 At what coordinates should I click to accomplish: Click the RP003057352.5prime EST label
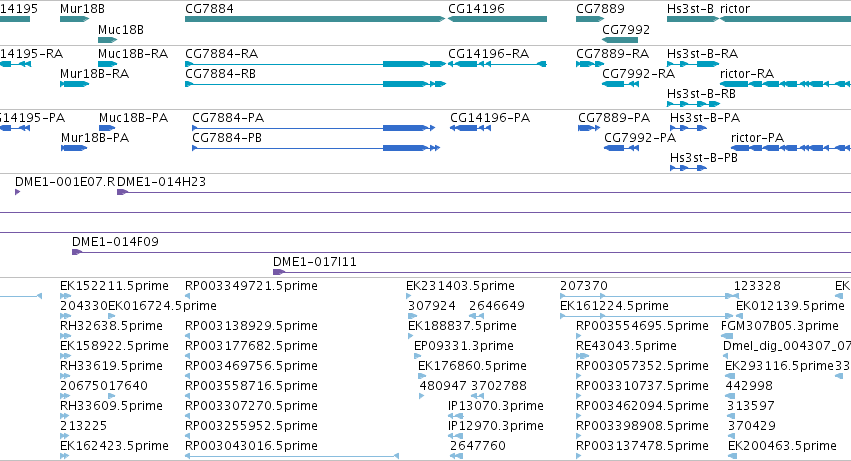(x=643, y=366)
